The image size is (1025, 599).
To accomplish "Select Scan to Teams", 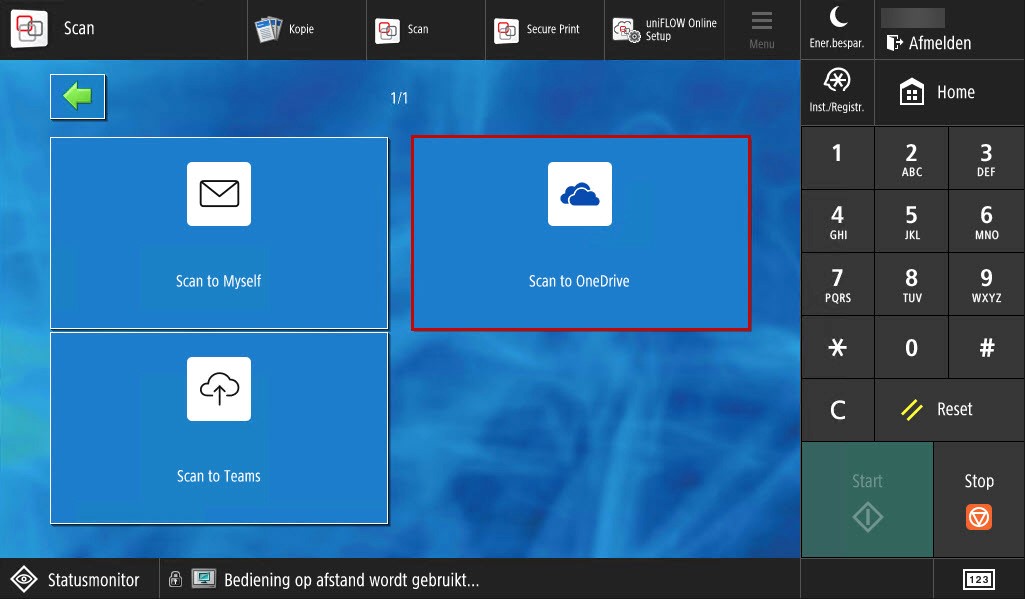I will click(x=218, y=428).
